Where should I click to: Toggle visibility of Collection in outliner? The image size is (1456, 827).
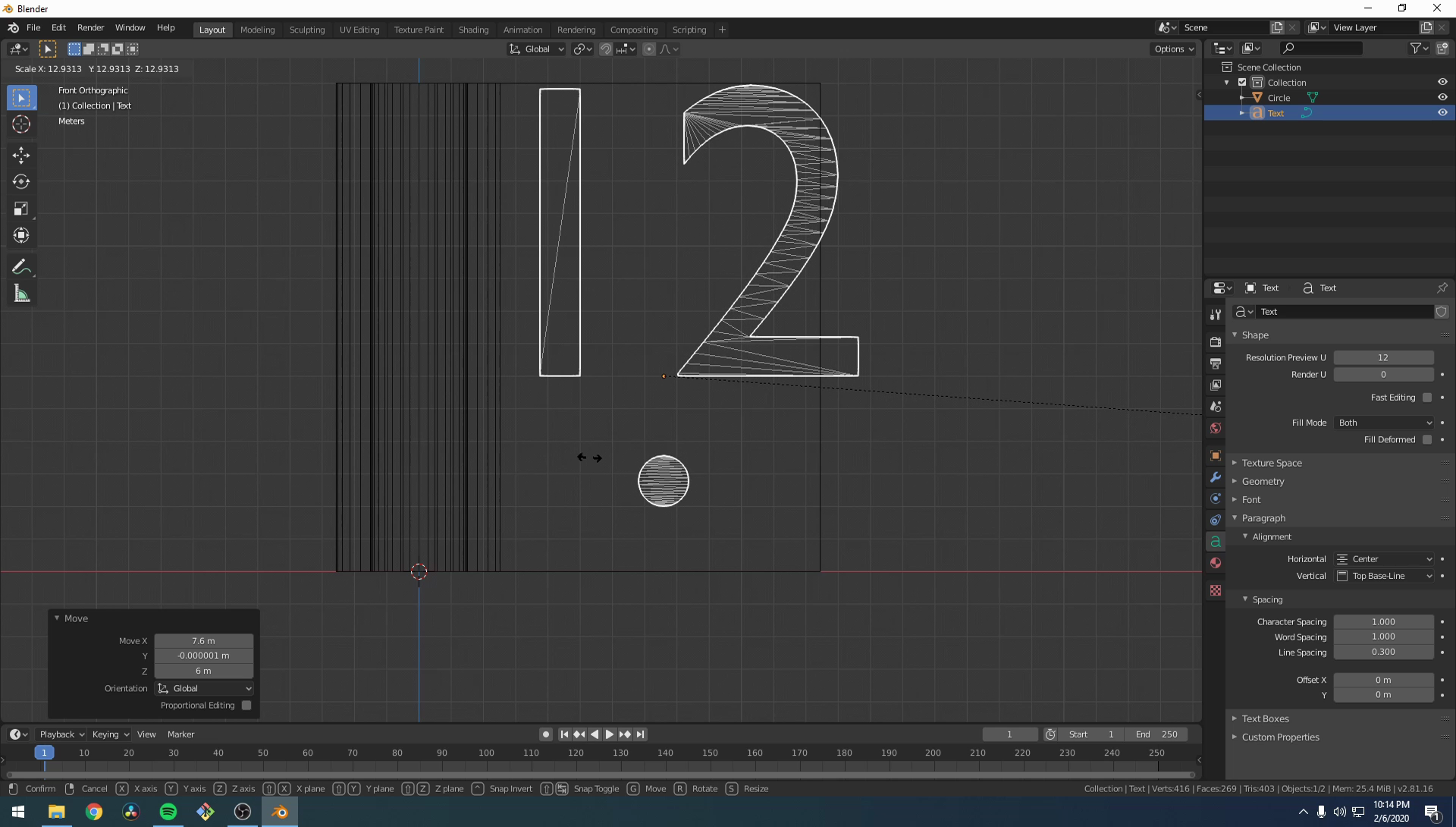pos(1442,82)
